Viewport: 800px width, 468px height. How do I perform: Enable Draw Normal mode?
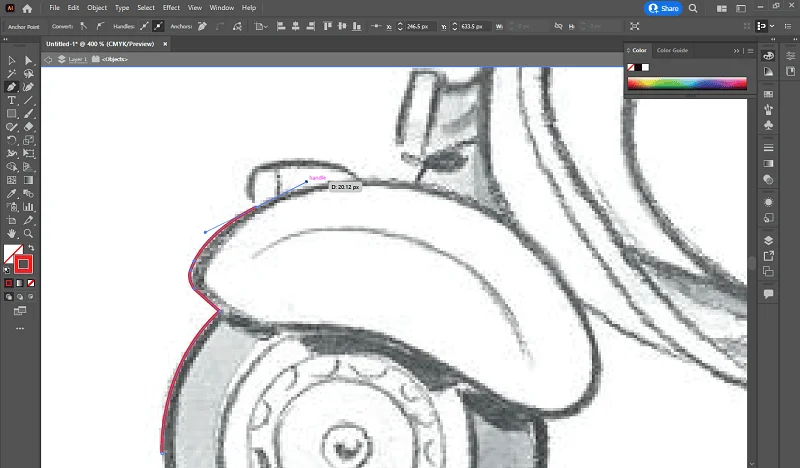[x=9, y=297]
